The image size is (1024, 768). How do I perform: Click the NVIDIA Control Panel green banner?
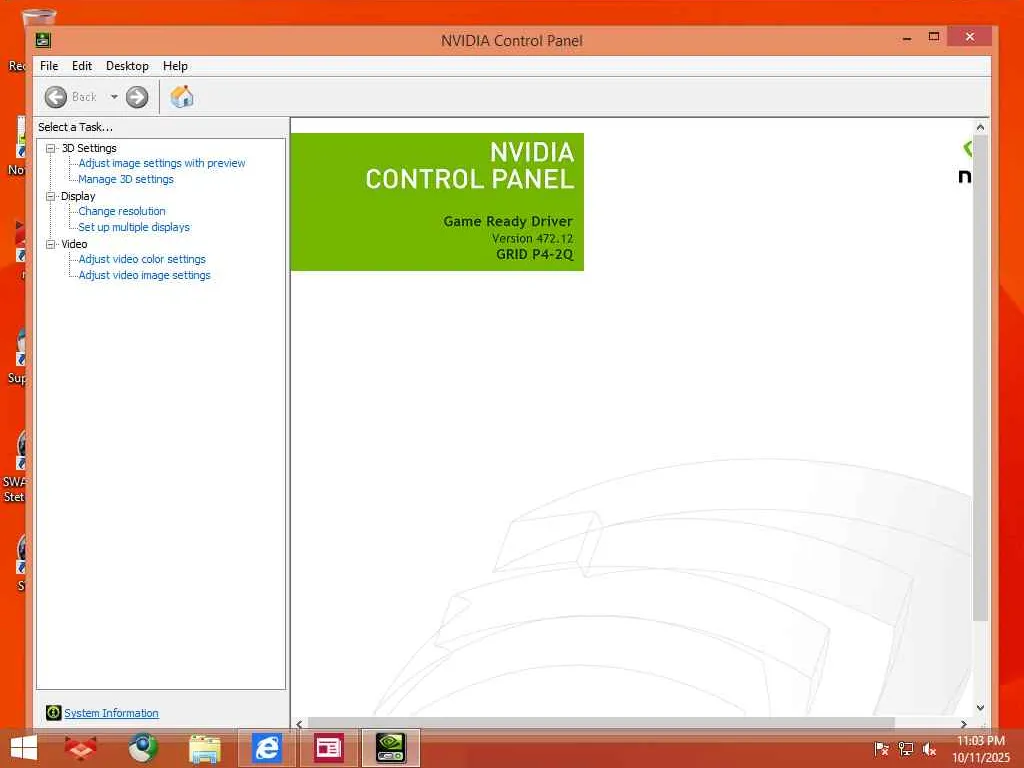[x=437, y=202]
